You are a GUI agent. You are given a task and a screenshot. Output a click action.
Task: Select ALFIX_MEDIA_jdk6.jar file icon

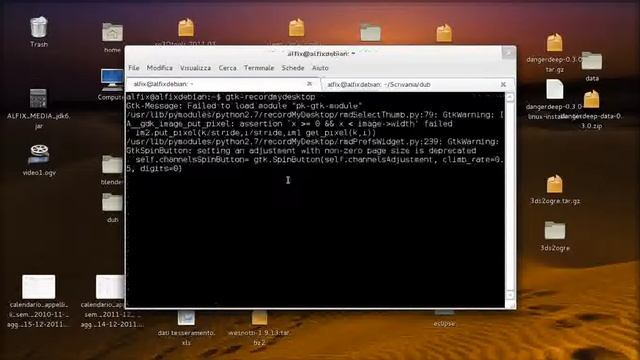point(38,99)
